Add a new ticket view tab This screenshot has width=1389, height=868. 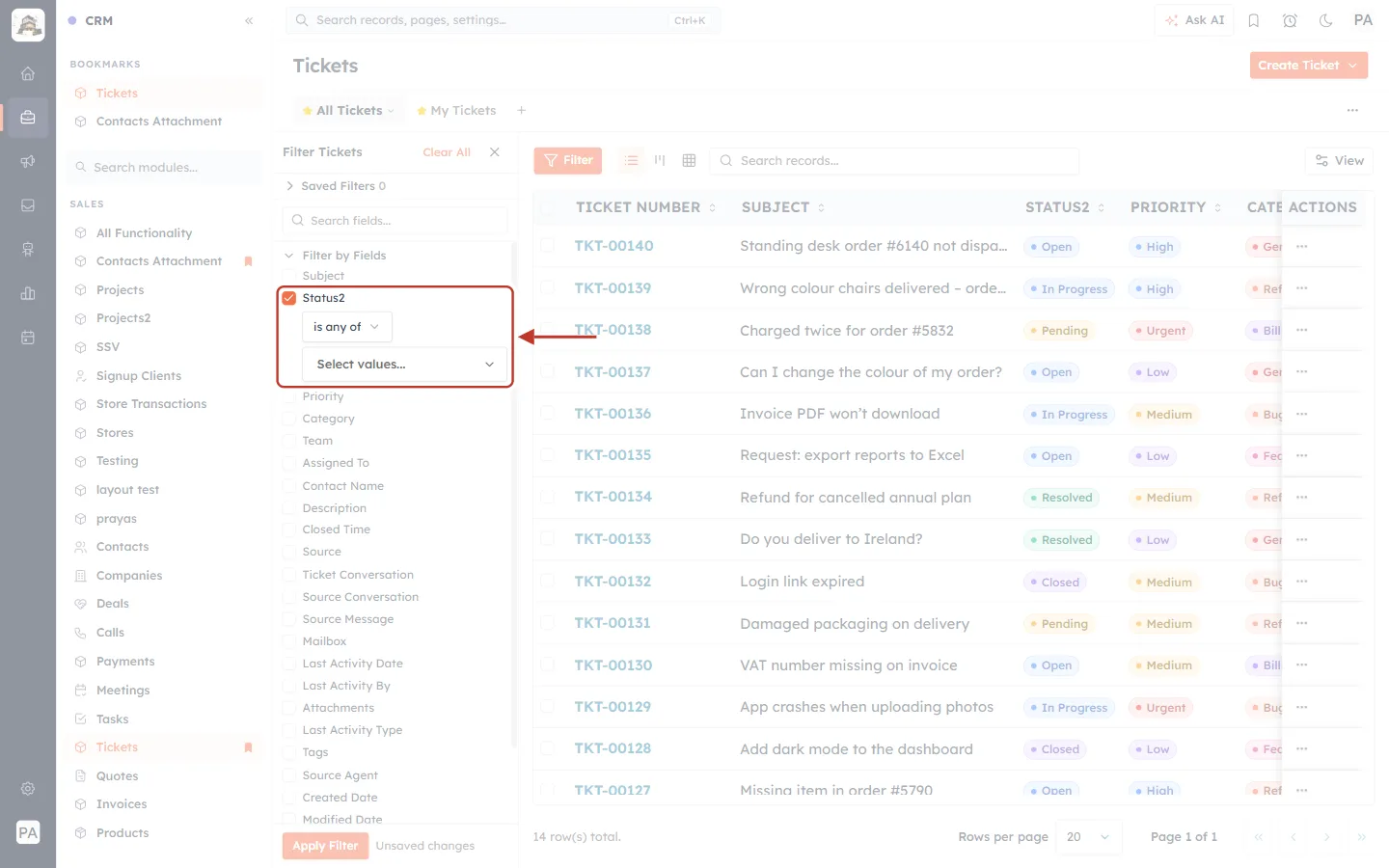tap(521, 111)
